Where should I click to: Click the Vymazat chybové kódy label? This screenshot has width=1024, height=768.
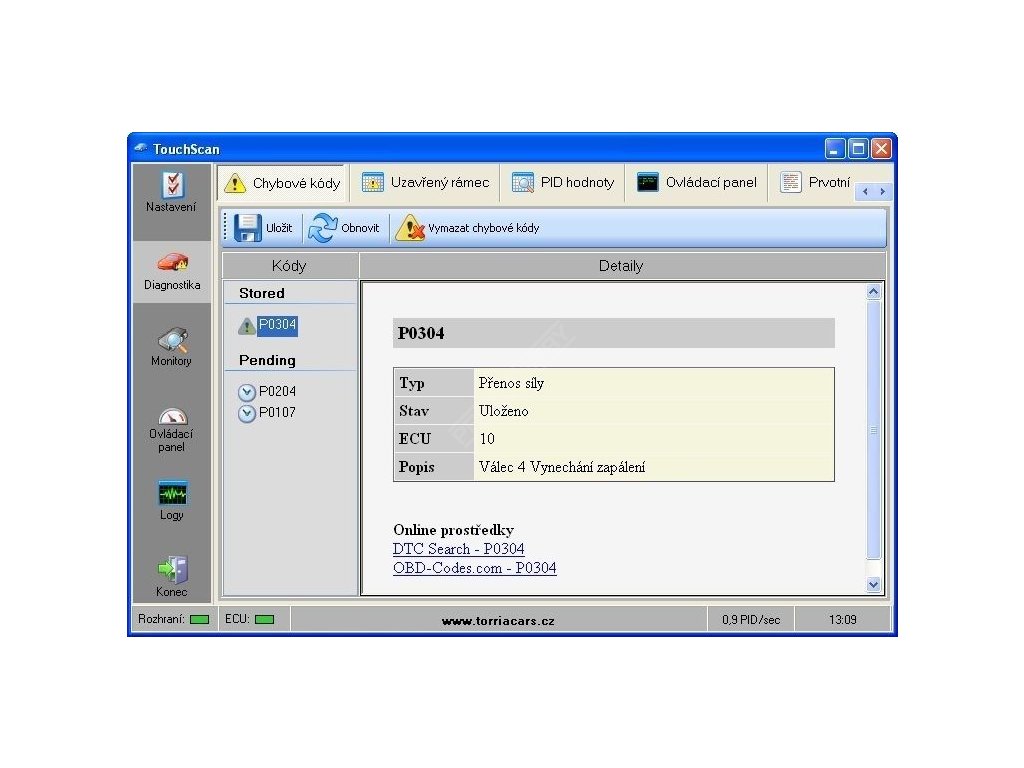pyautogui.click(x=483, y=228)
